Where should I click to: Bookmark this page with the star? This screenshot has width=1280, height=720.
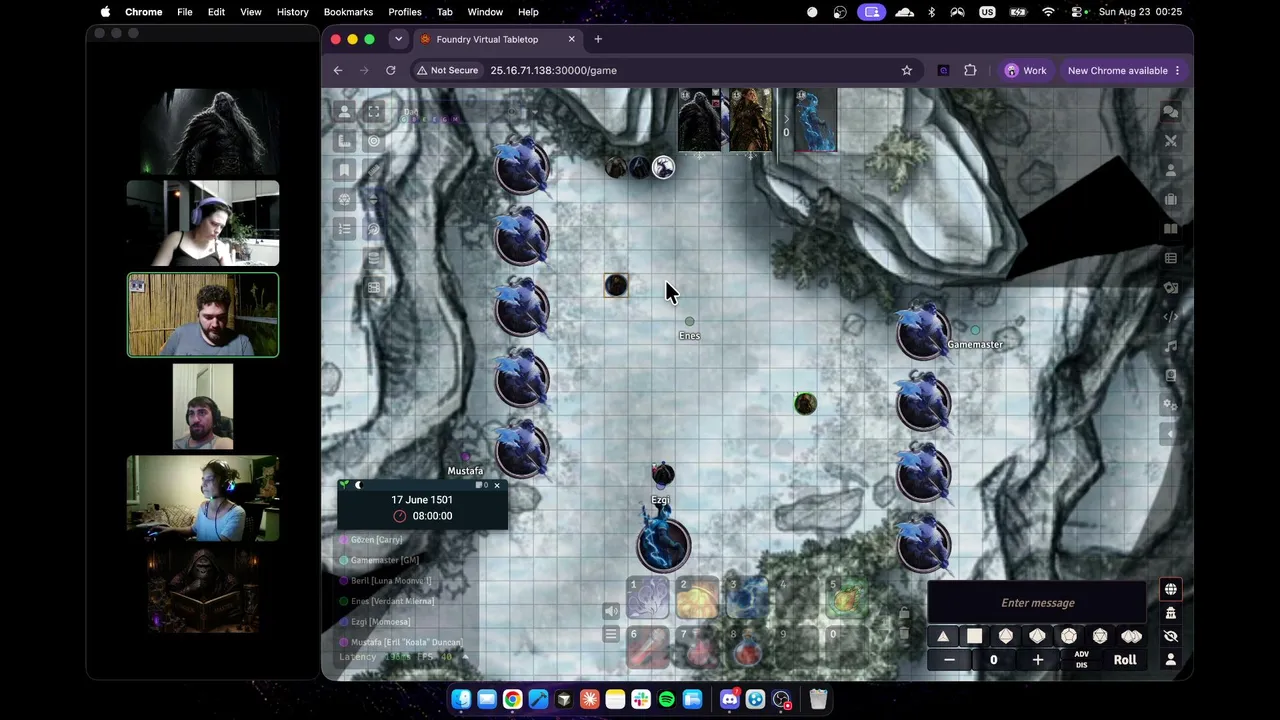coord(907,70)
